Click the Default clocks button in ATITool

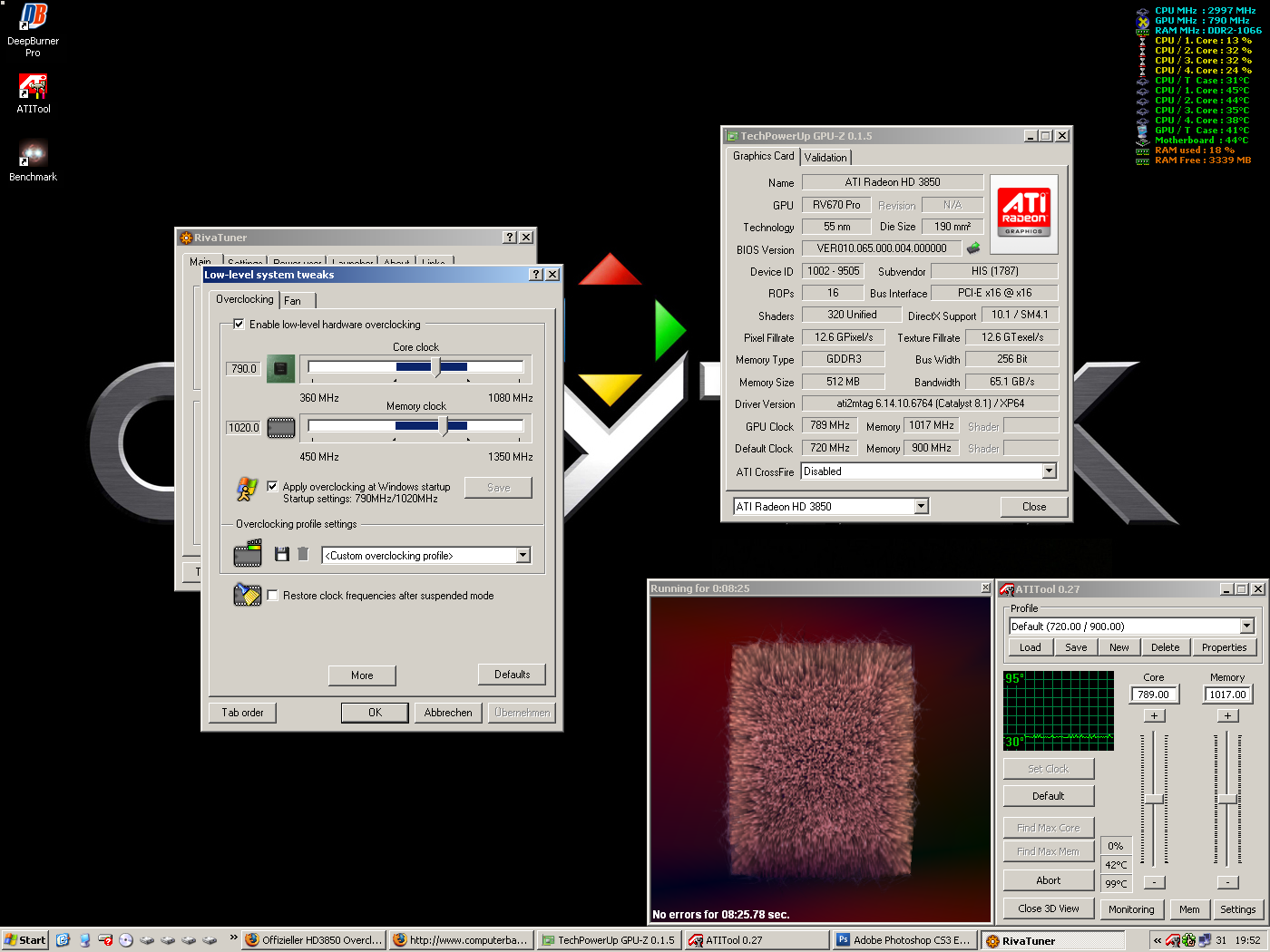coord(1048,796)
